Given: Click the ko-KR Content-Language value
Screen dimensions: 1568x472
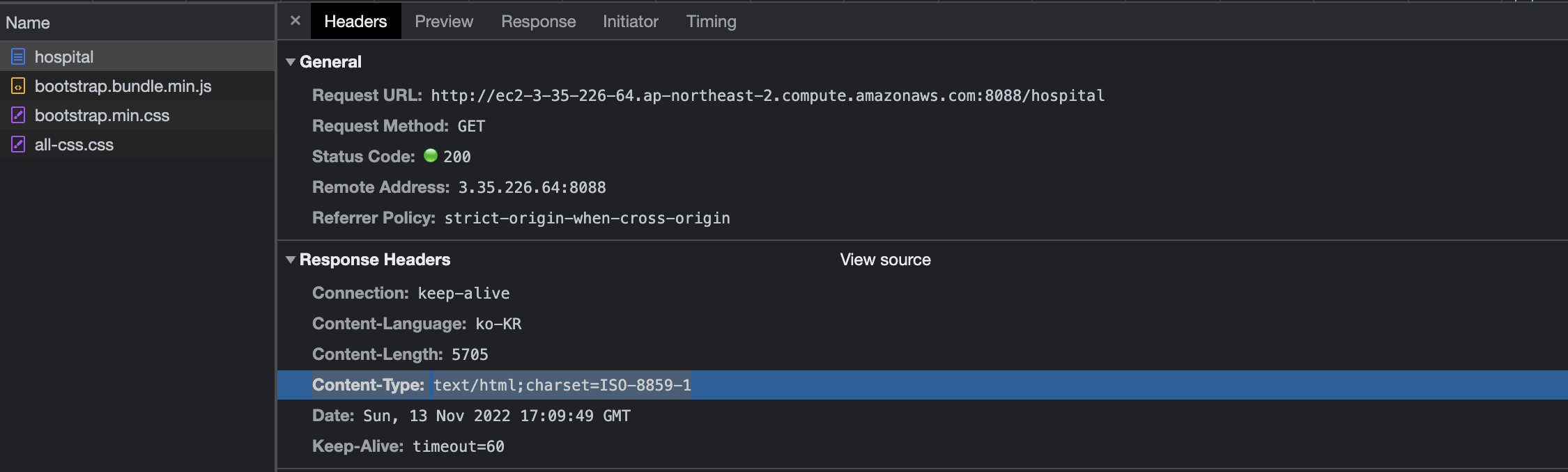Looking at the screenshot, I should pyautogui.click(x=498, y=324).
